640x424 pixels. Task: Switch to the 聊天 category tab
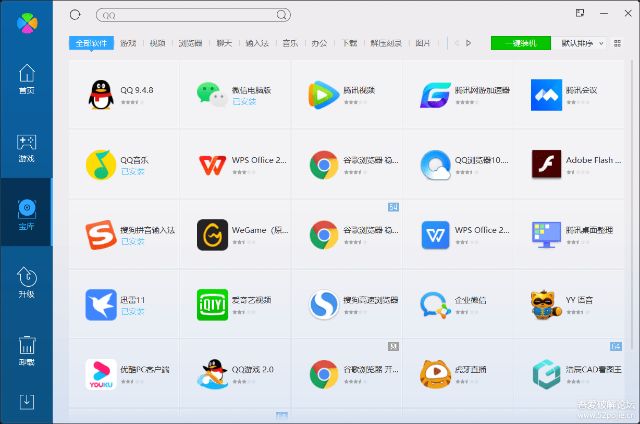coord(224,43)
